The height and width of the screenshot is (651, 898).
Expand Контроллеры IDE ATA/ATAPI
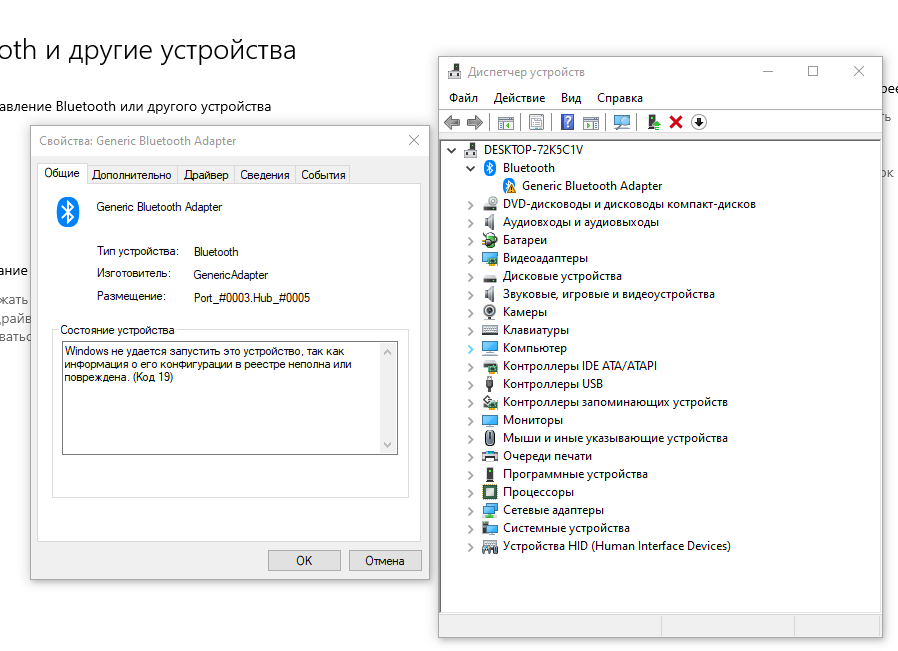pyautogui.click(x=470, y=367)
